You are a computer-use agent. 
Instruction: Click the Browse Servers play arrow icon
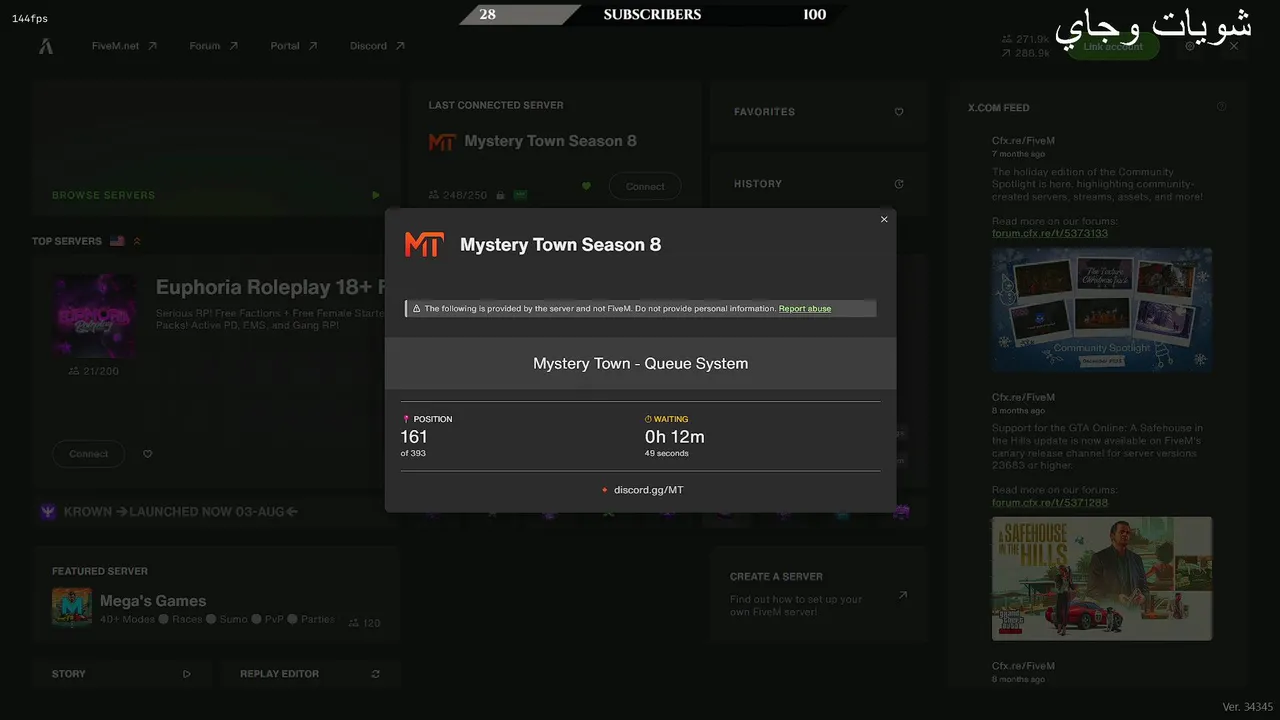click(x=376, y=195)
